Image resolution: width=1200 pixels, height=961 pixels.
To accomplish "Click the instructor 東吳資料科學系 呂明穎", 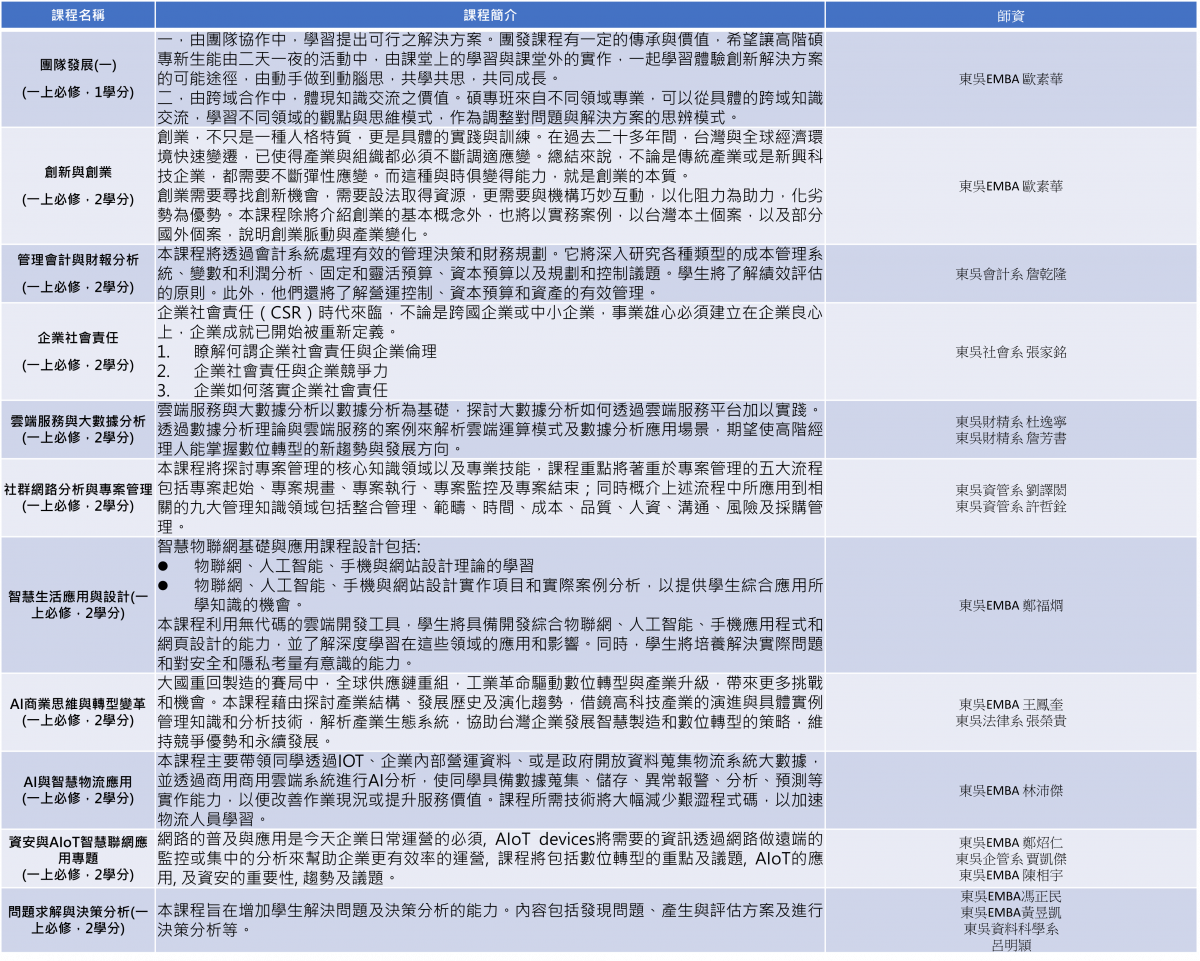I will click(1011, 936).
